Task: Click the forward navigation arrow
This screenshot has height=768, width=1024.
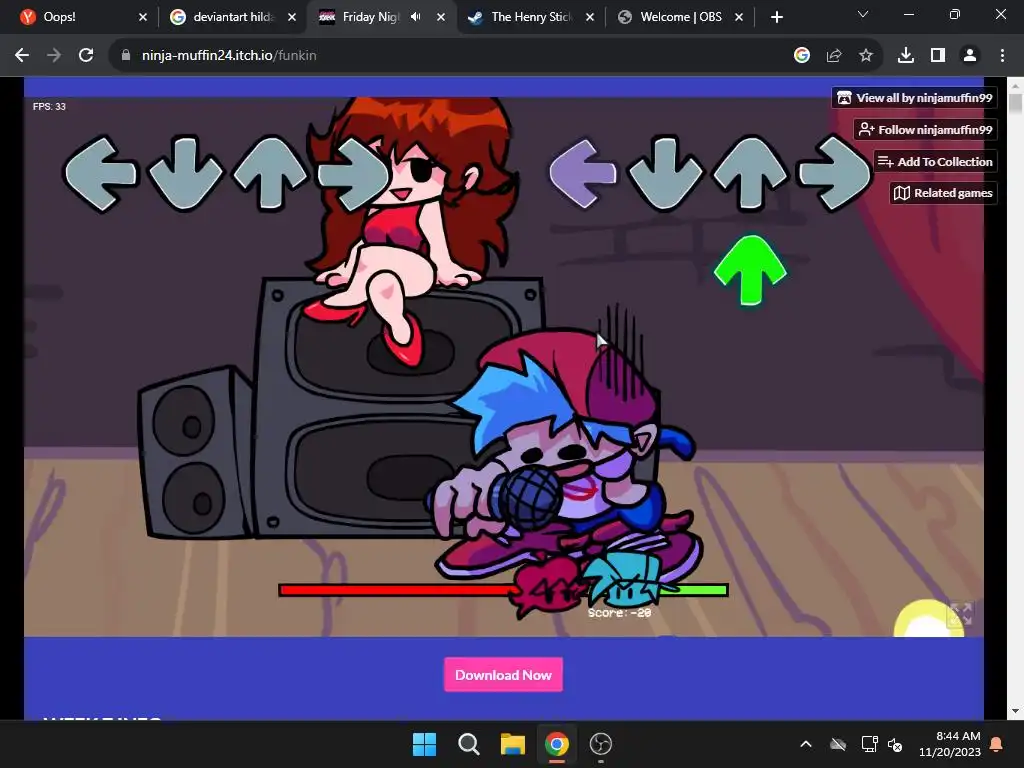Action: pos(54,56)
